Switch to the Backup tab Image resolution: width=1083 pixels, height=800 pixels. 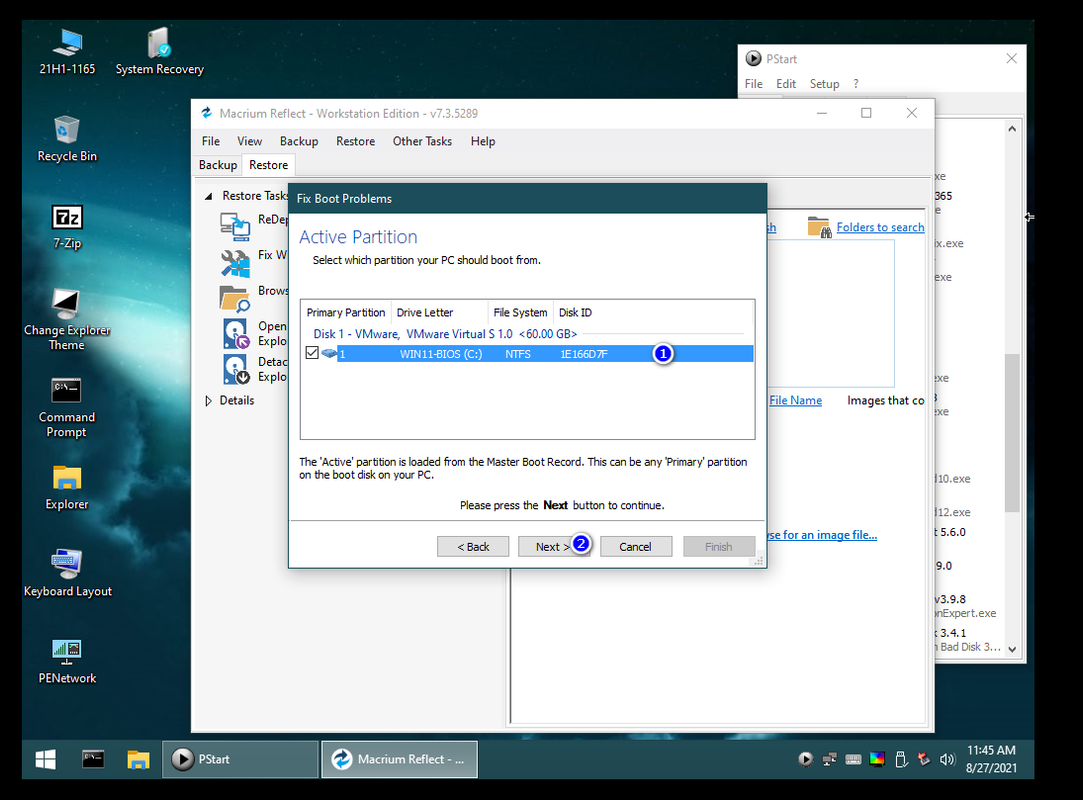218,165
